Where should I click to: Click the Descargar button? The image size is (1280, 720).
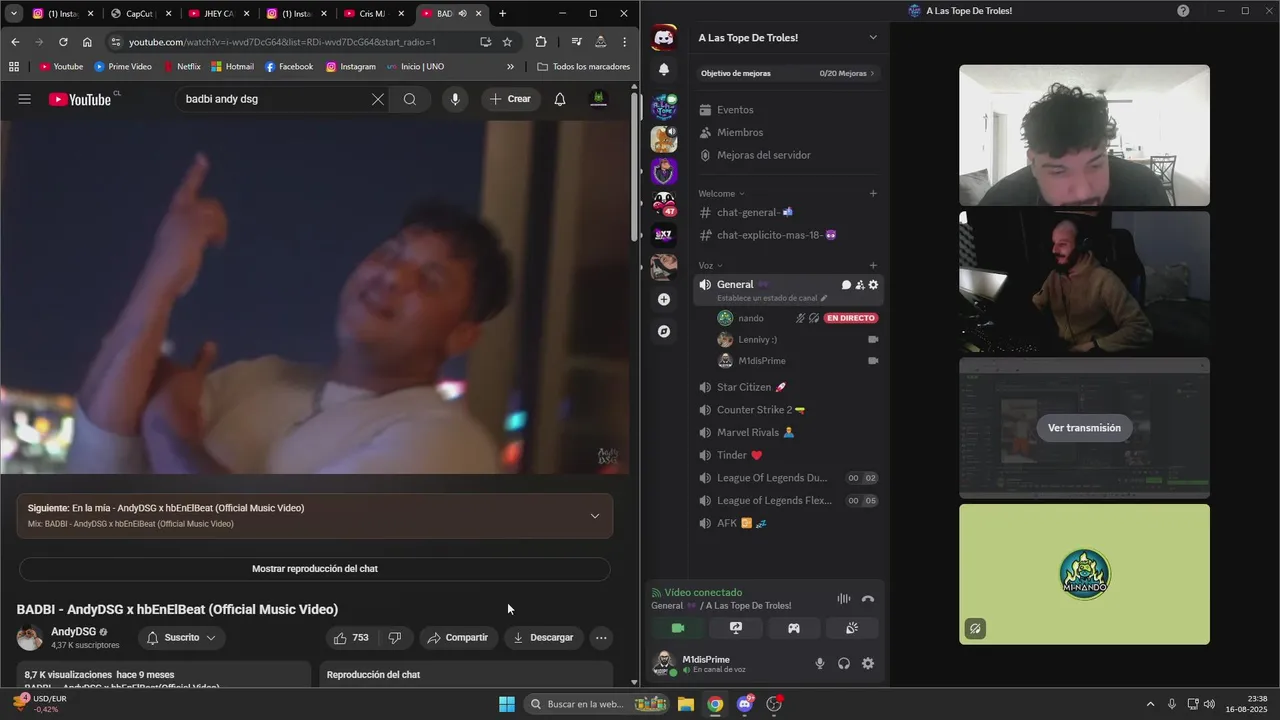coord(543,637)
